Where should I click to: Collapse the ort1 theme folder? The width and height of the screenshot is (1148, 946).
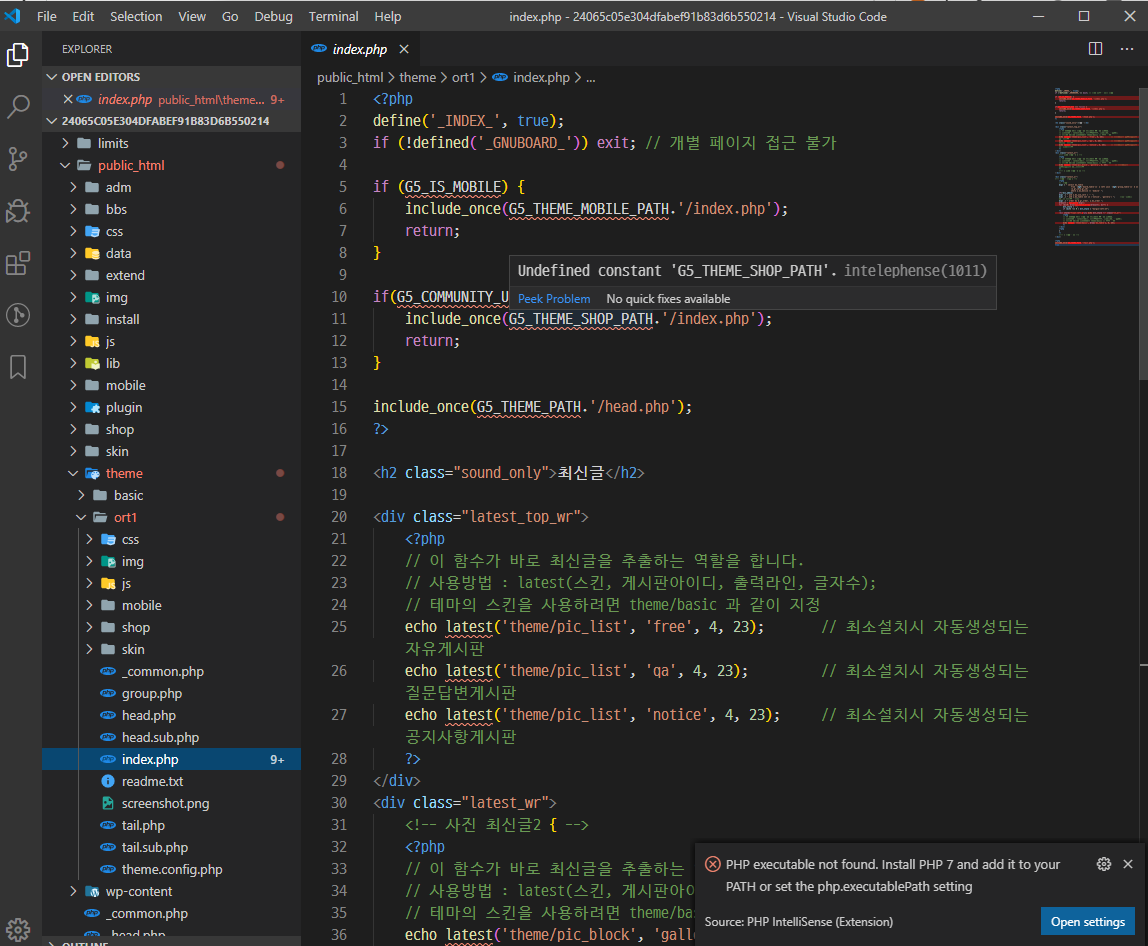pos(125,518)
